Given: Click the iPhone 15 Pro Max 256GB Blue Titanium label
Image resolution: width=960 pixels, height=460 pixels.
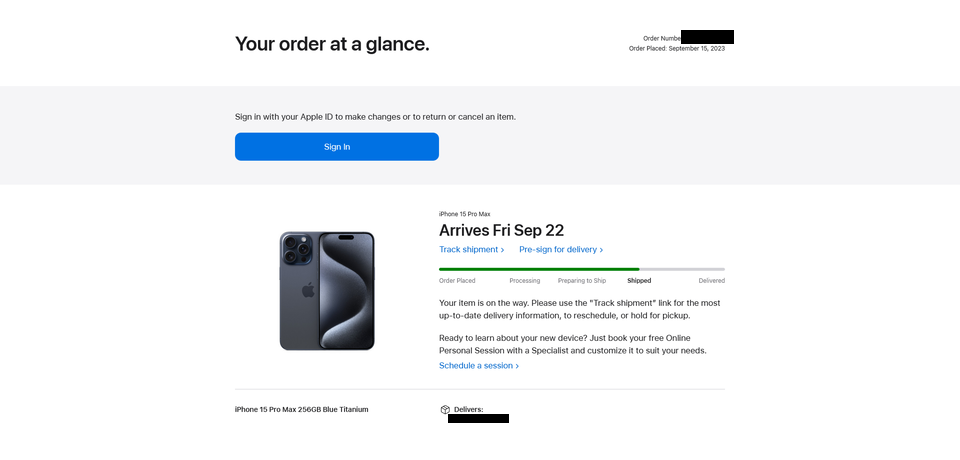Looking at the screenshot, I should coord(302,410).
